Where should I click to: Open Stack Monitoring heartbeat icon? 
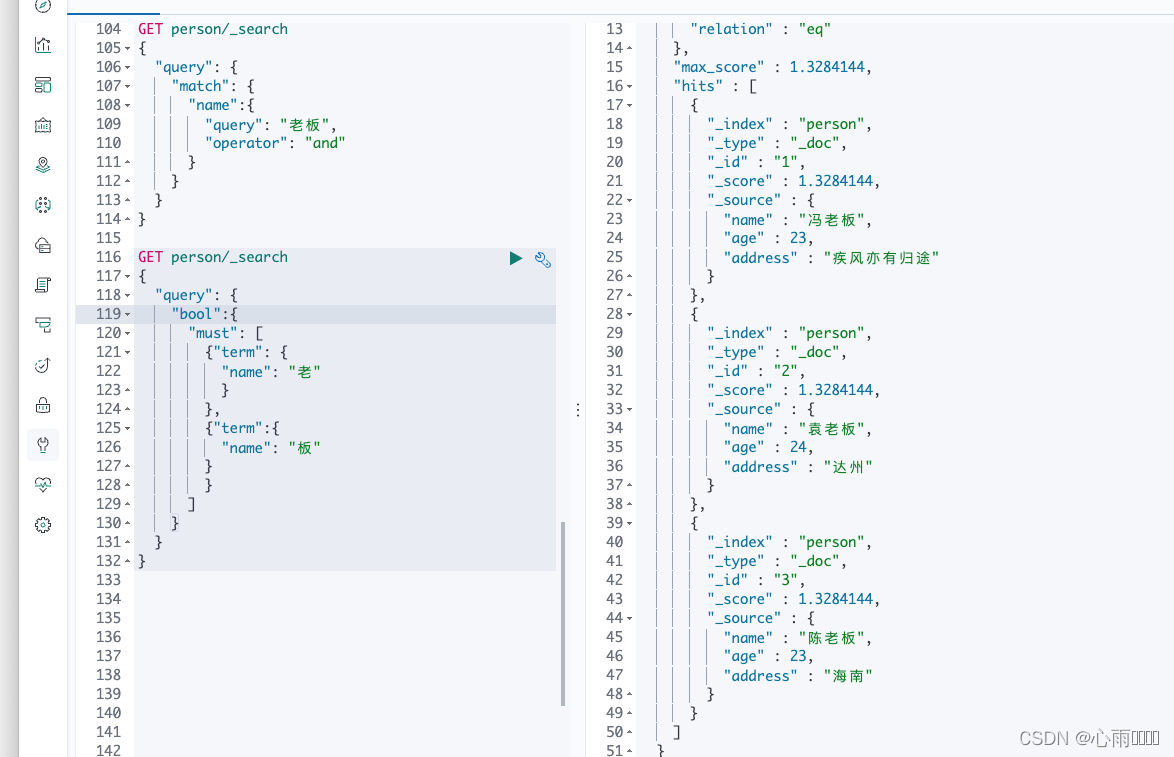point(43,484)
